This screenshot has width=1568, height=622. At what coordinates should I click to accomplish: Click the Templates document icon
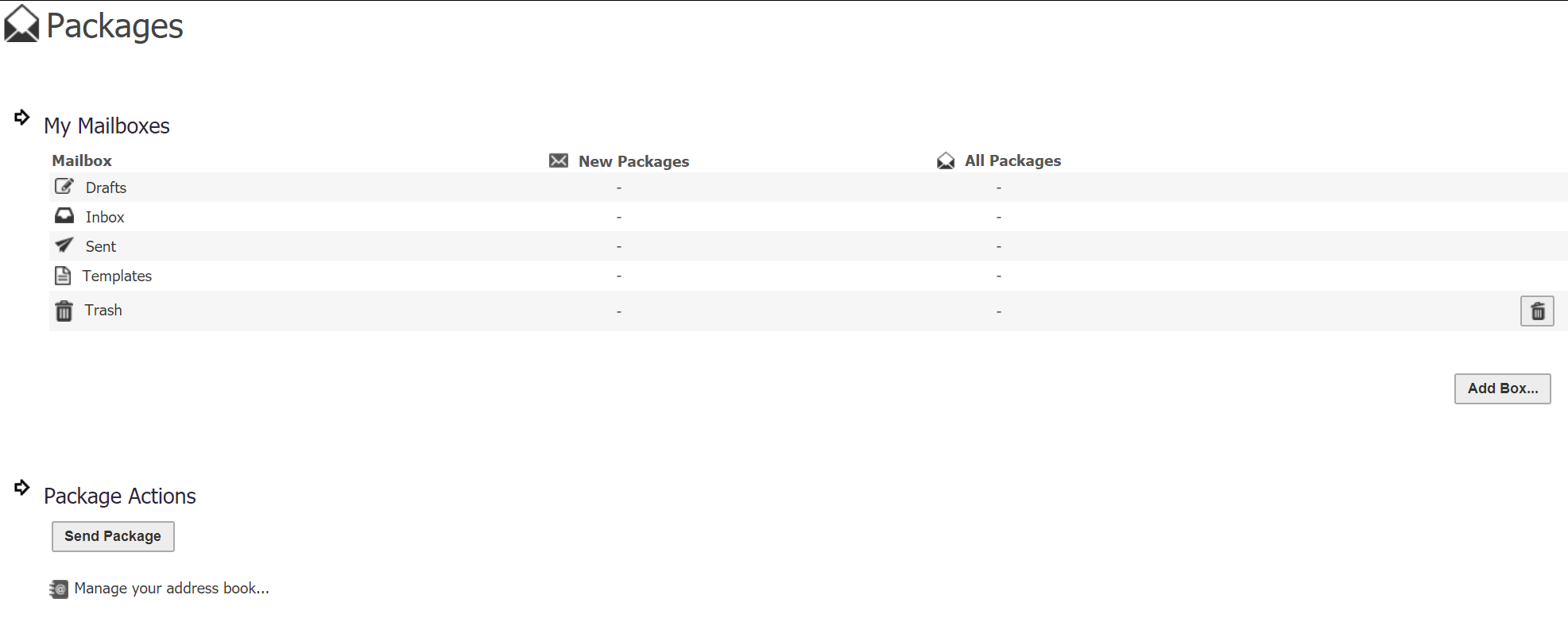point(63,276)
